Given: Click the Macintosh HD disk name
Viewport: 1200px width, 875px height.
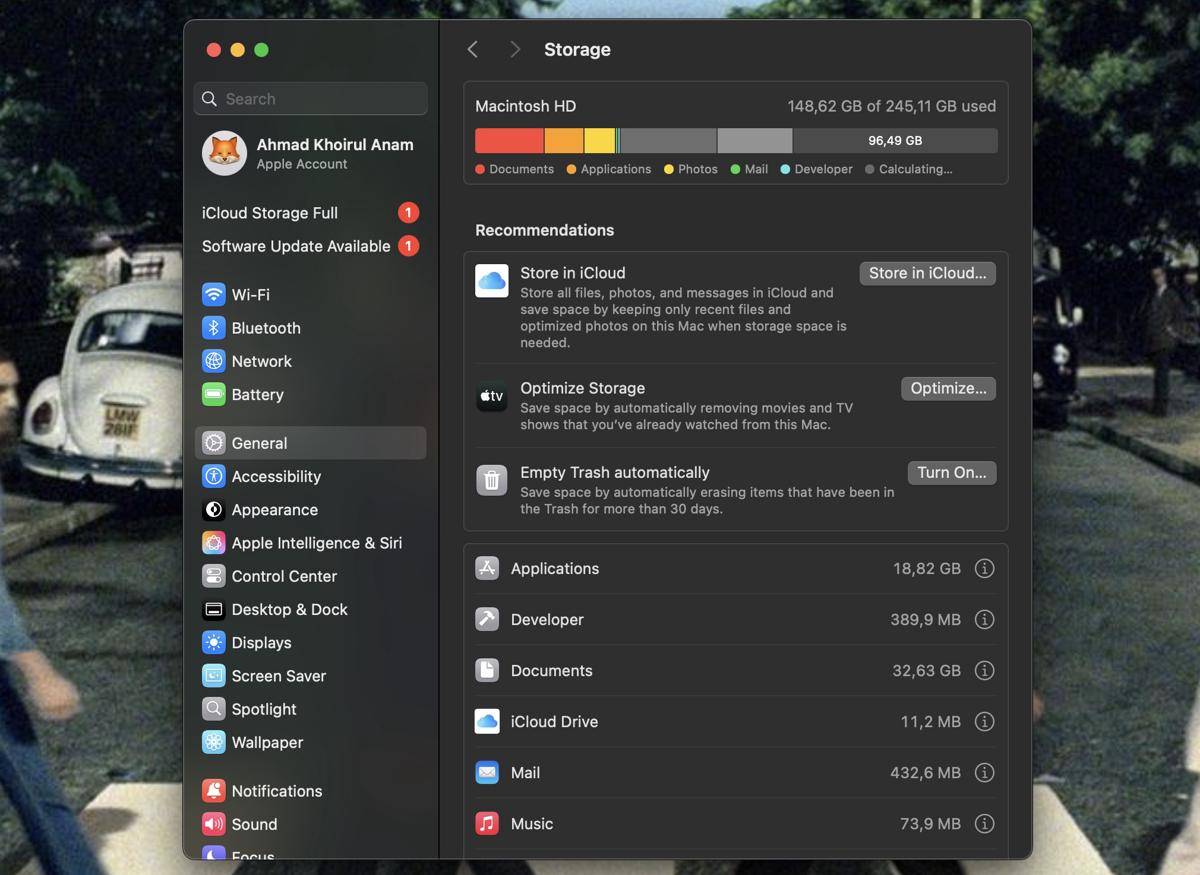Looking at the screenshot, I should [525, 106].
